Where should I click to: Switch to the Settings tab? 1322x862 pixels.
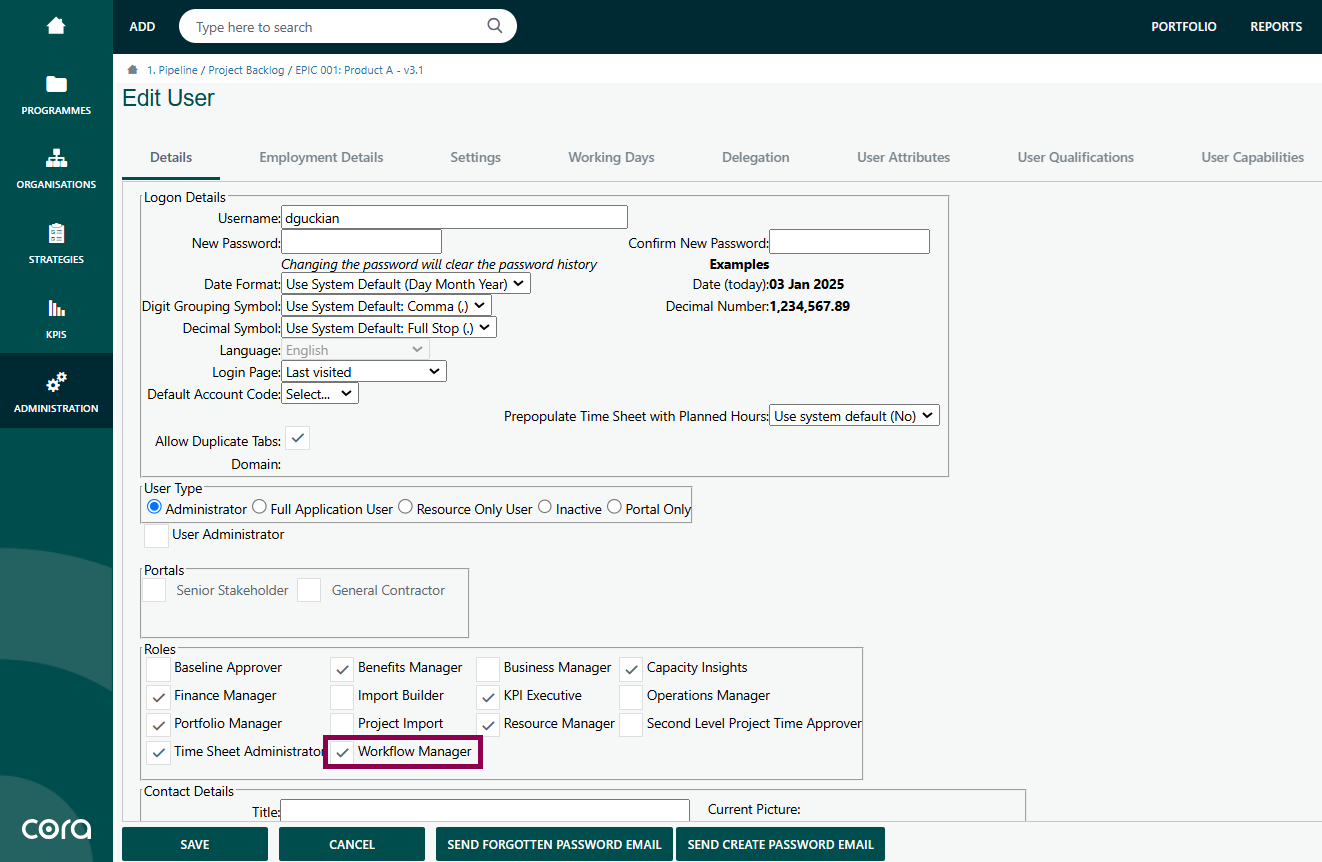click(475, 157)
